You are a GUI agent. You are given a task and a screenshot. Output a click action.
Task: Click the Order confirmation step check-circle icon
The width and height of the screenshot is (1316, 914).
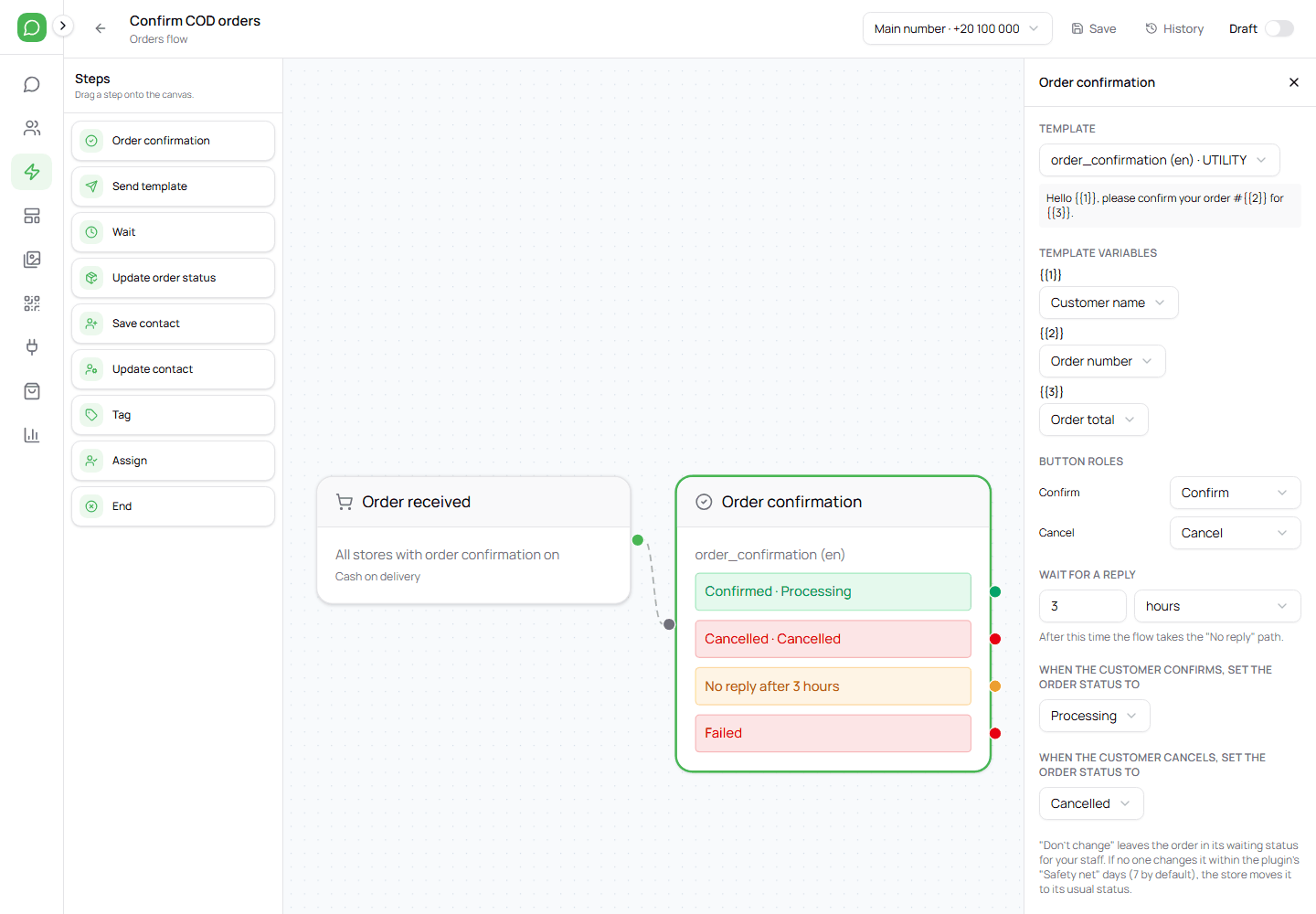pyautogui.click(x=91, y=141)
